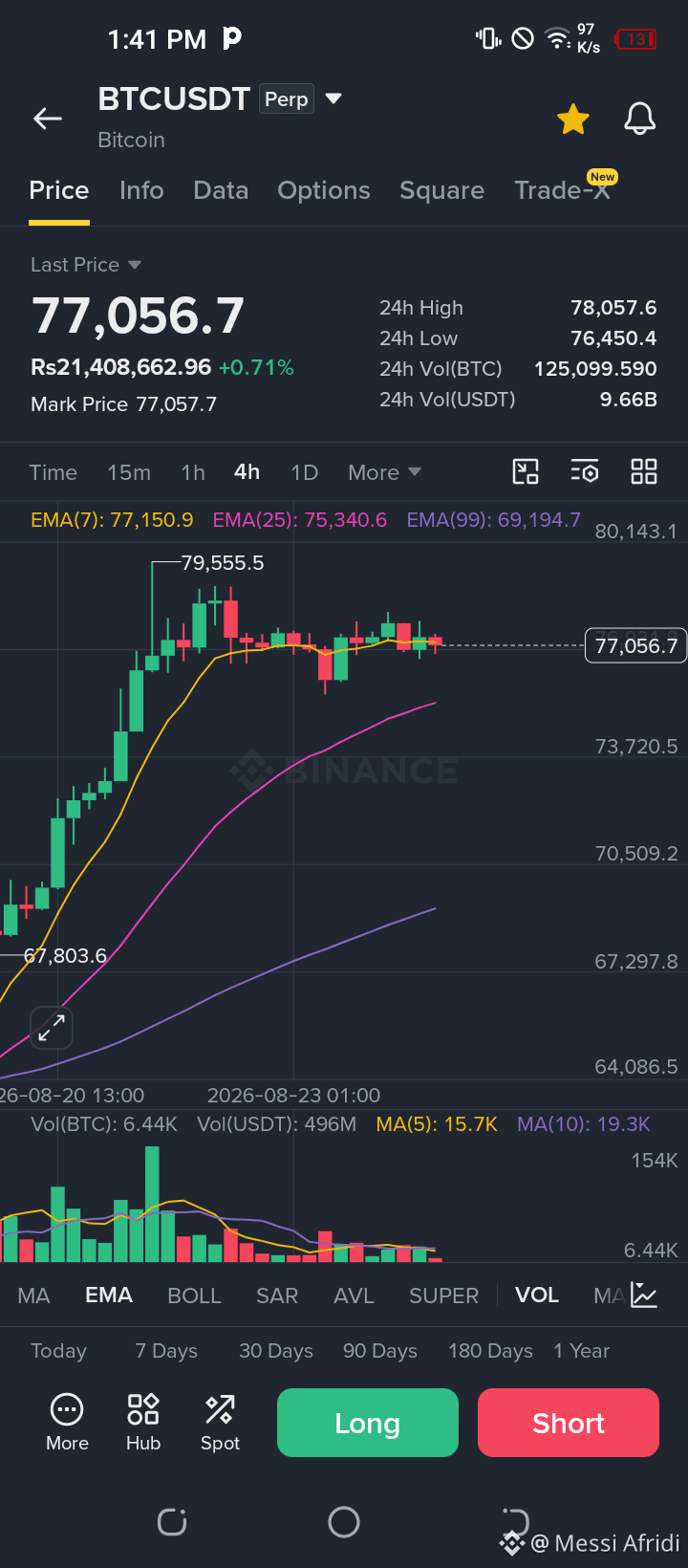Open the chart drawing tools icon
This screenshot has width=688, height=1568.
(526, 471)
